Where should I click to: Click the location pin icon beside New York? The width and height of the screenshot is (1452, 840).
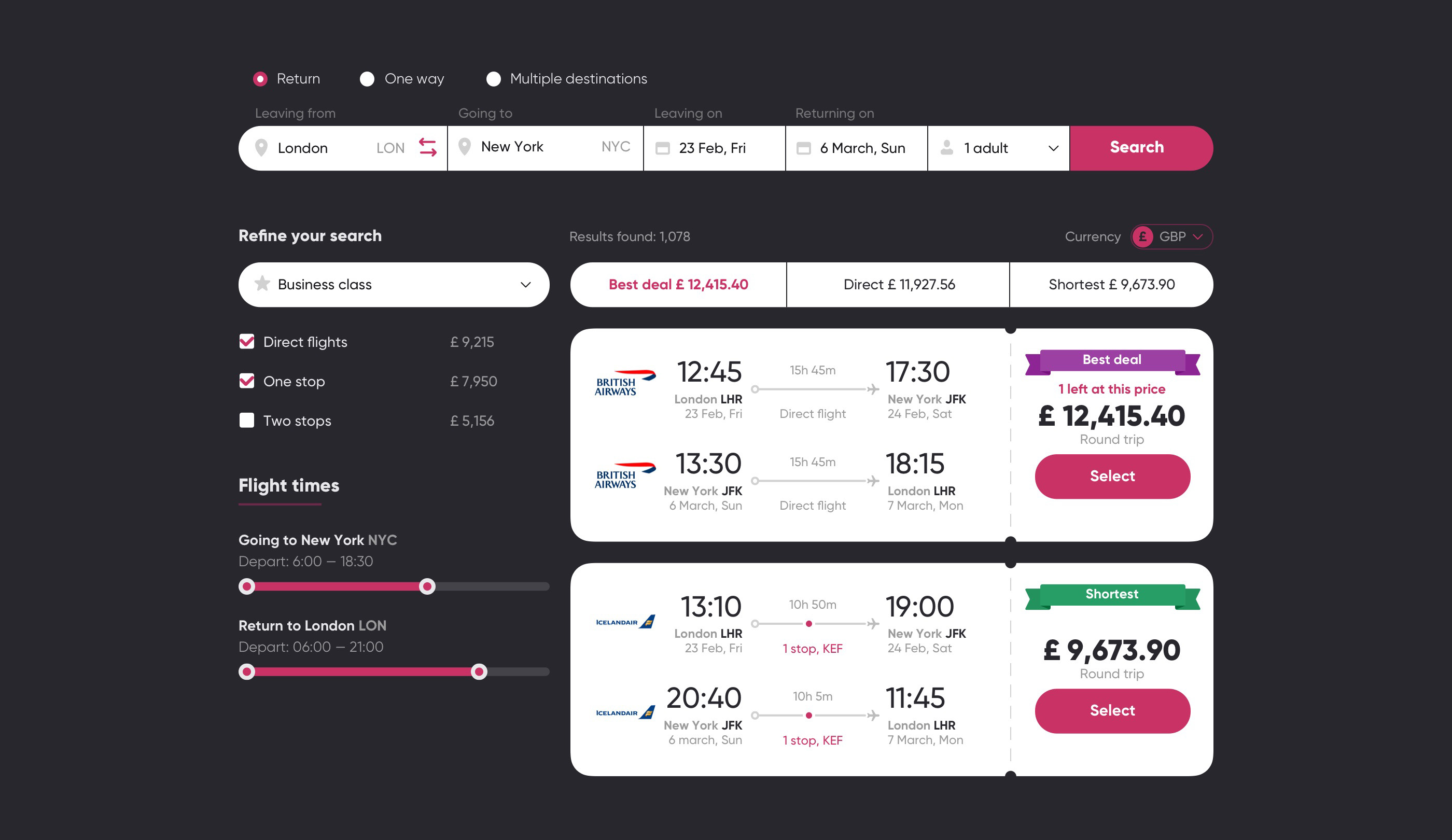click(x=465, y=147)
